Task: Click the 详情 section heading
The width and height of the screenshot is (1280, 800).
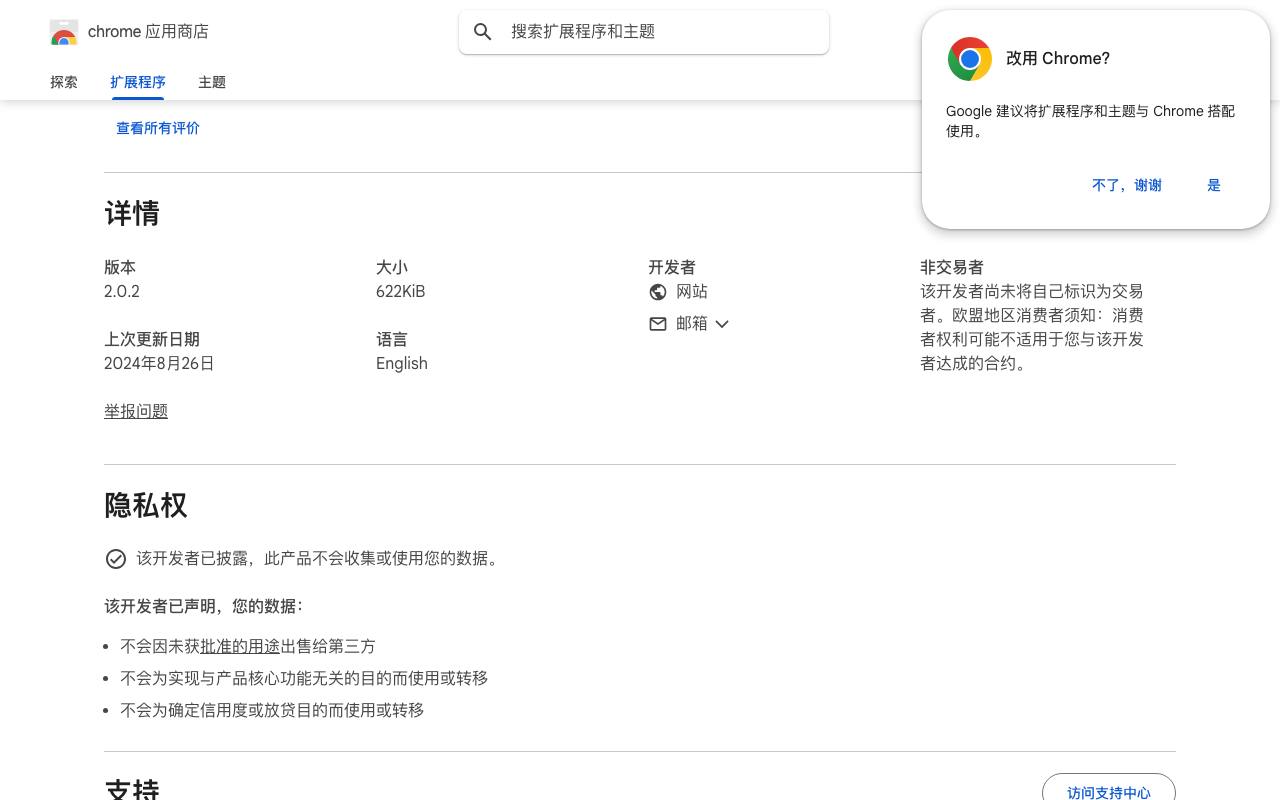Action: coord(132,213)
